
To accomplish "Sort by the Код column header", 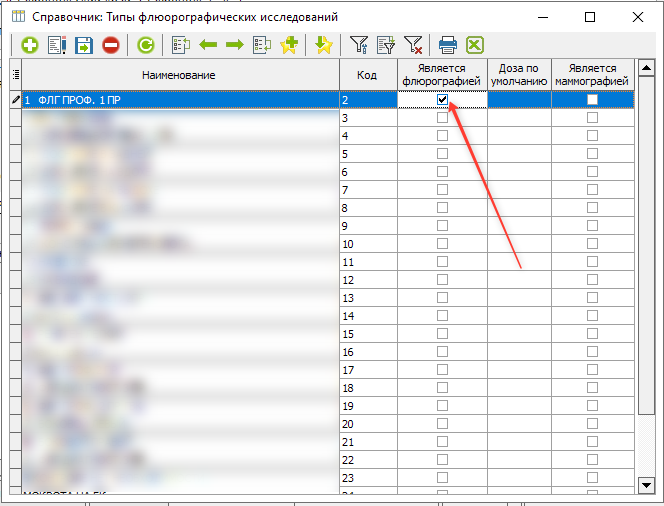I will click(x=368, y=75).
